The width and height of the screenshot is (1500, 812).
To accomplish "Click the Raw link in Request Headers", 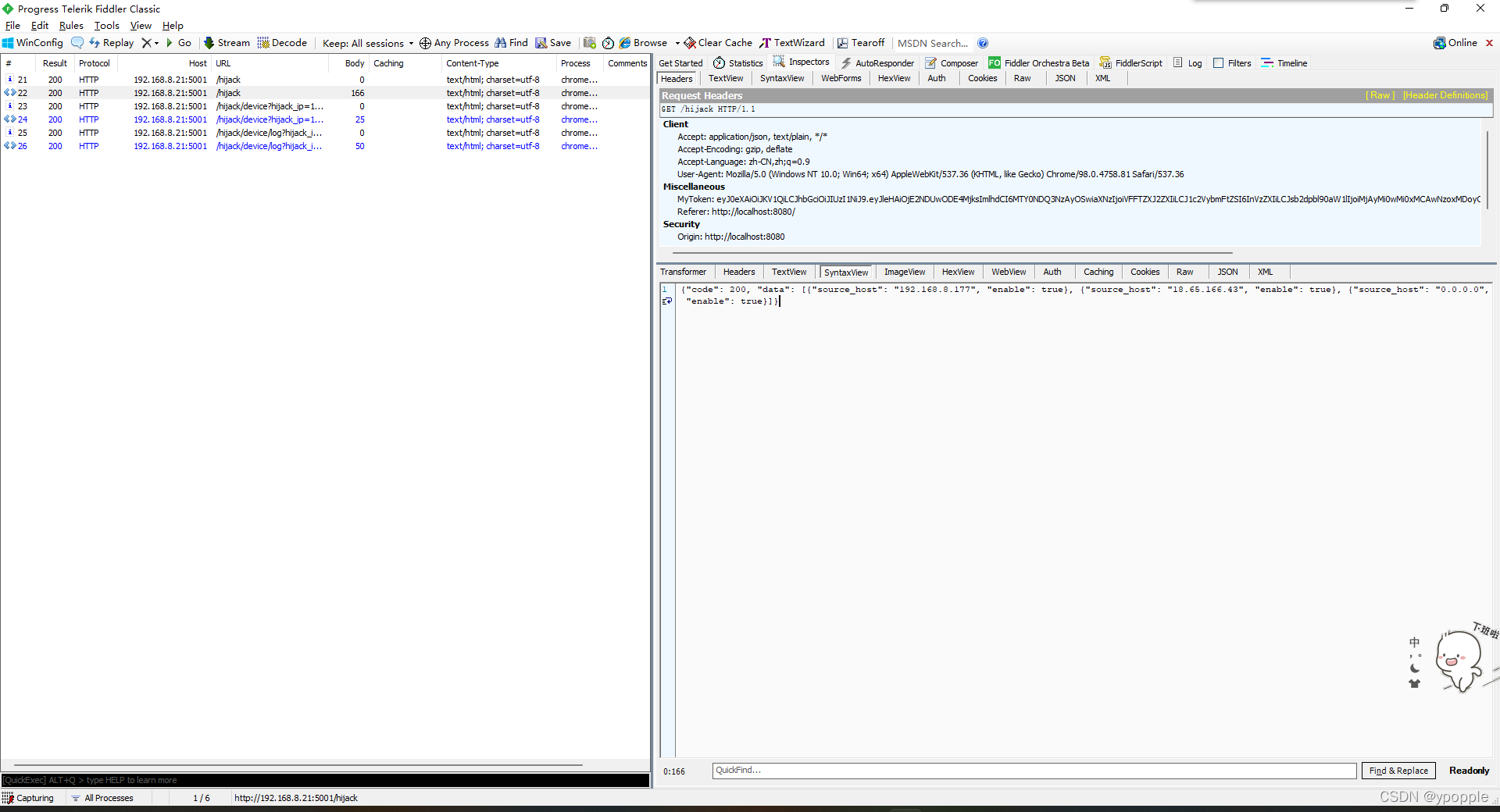I will 1380,95.
